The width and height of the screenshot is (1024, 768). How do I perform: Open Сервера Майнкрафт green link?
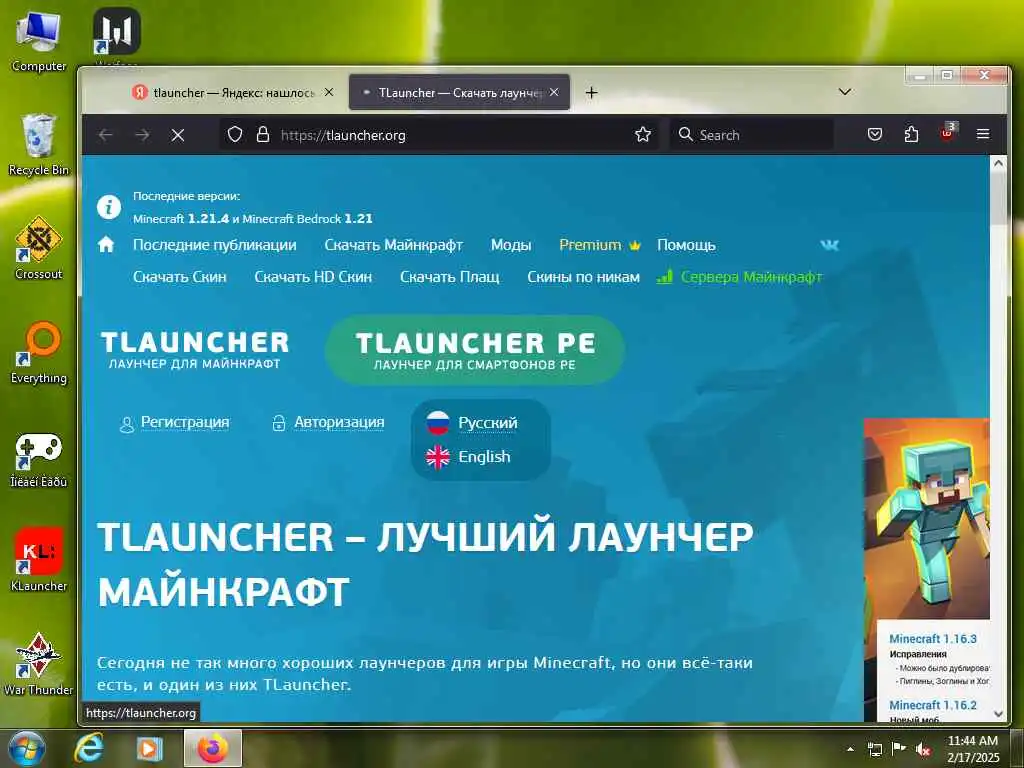pyautogui.click(x=740, y=277)
